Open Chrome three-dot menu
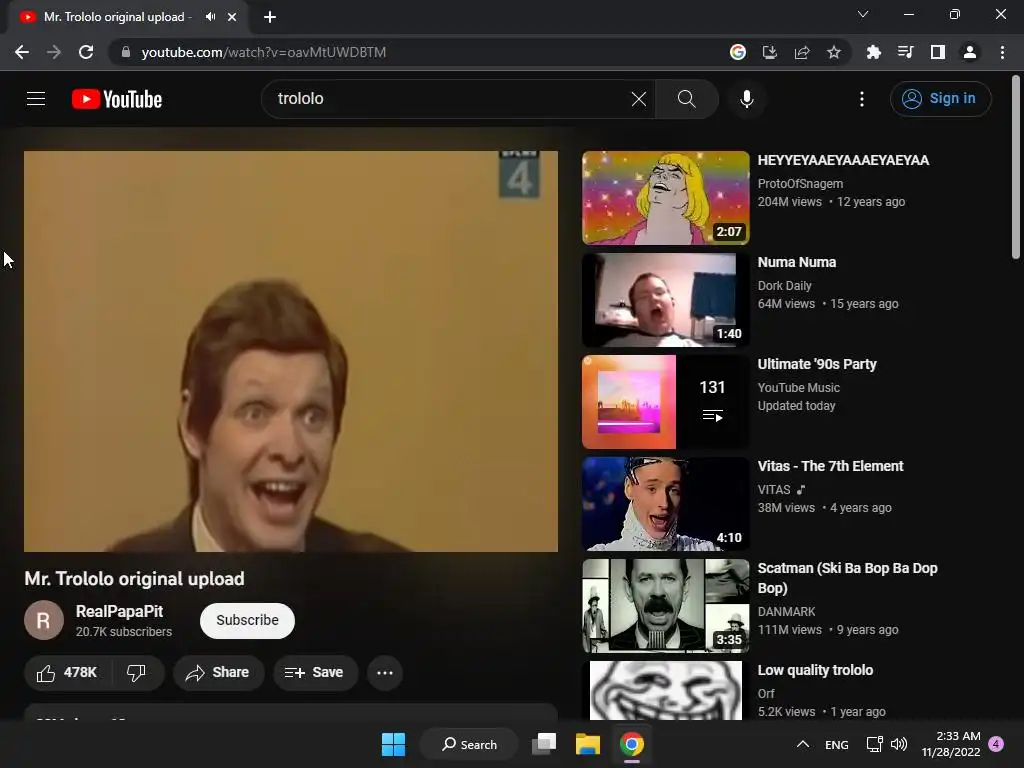The image size is (1024, 768). click(1002, 52)
